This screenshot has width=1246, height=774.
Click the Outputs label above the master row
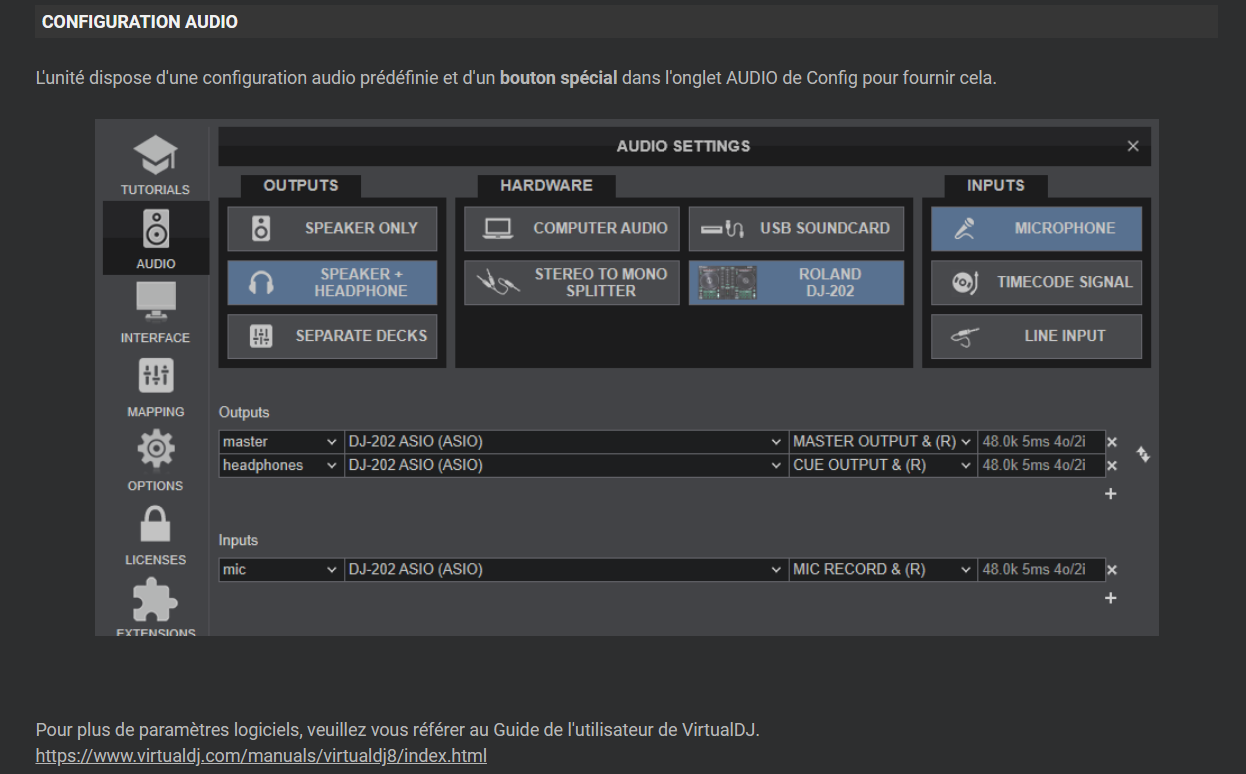(244, 412)
